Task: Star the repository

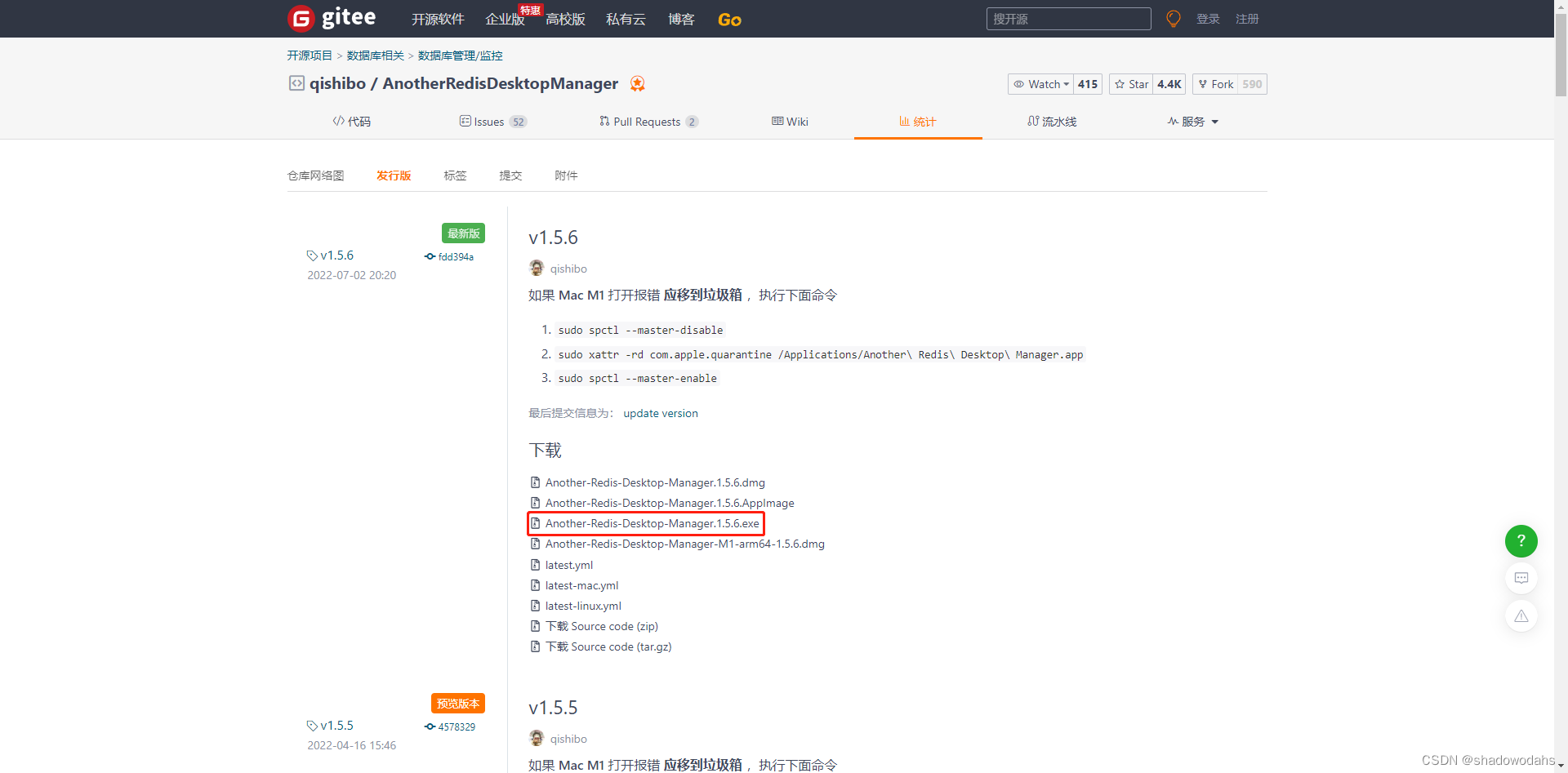Action: click(x=1131, y=84)
